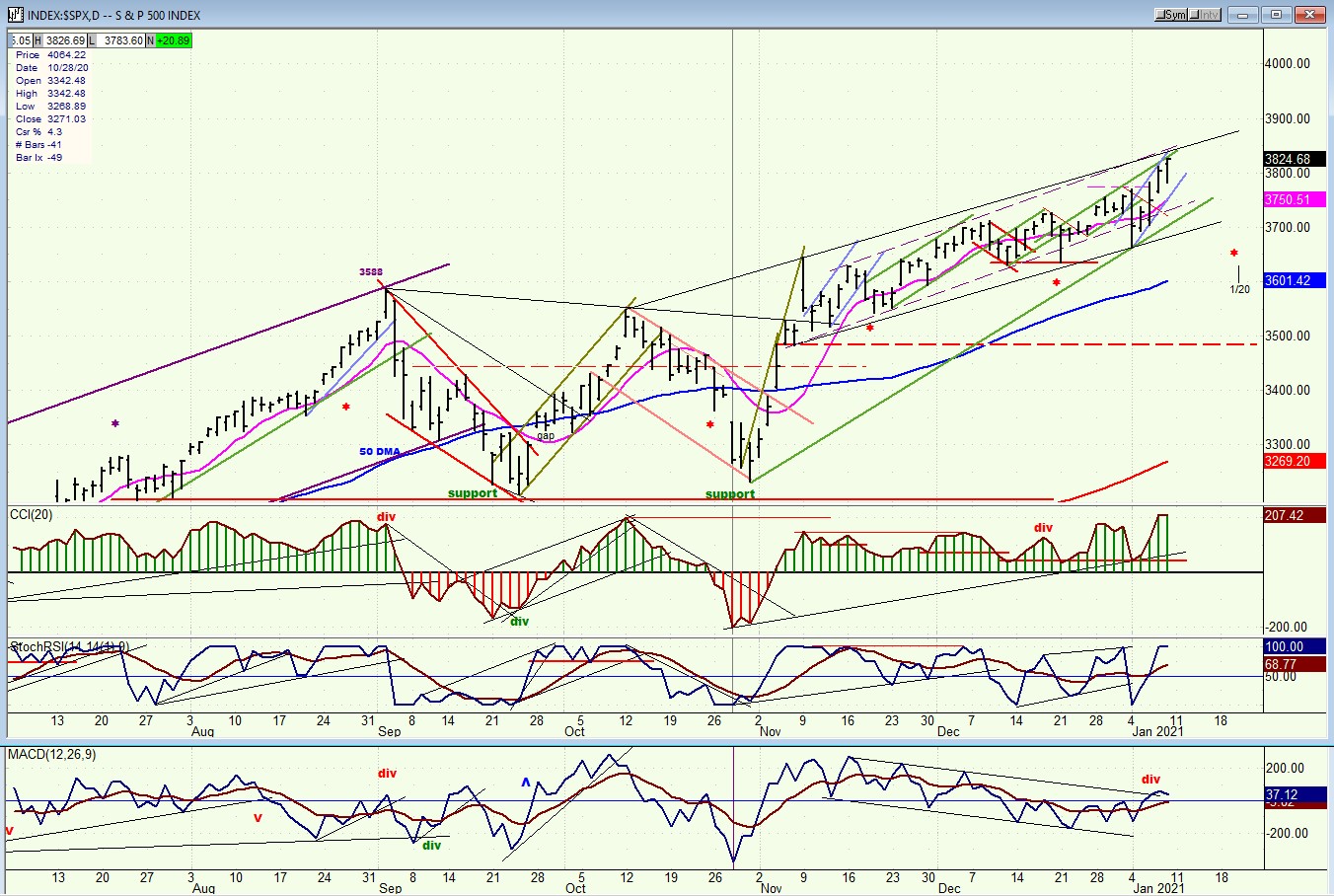Click the MACD(12,26,9) indicator title
The height and width of the screenshot is (896, 1334).
[x=52, y=754]
